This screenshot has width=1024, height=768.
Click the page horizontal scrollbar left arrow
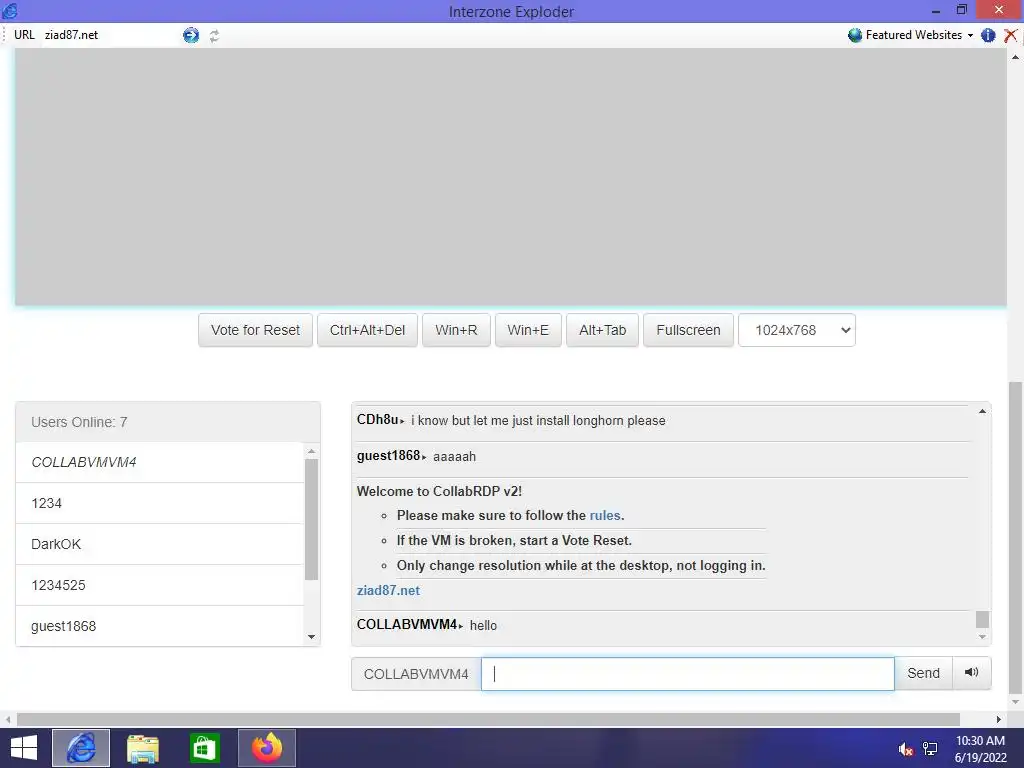coord(8,719)
